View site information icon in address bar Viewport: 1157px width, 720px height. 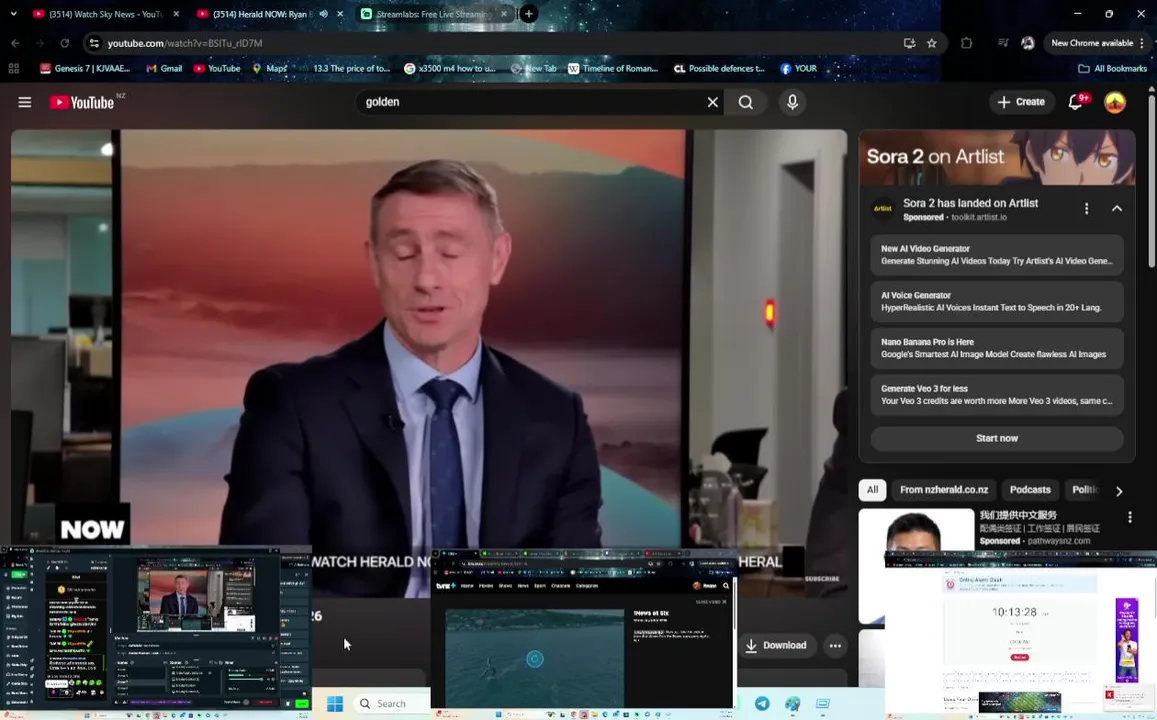(x=94, y=44)
